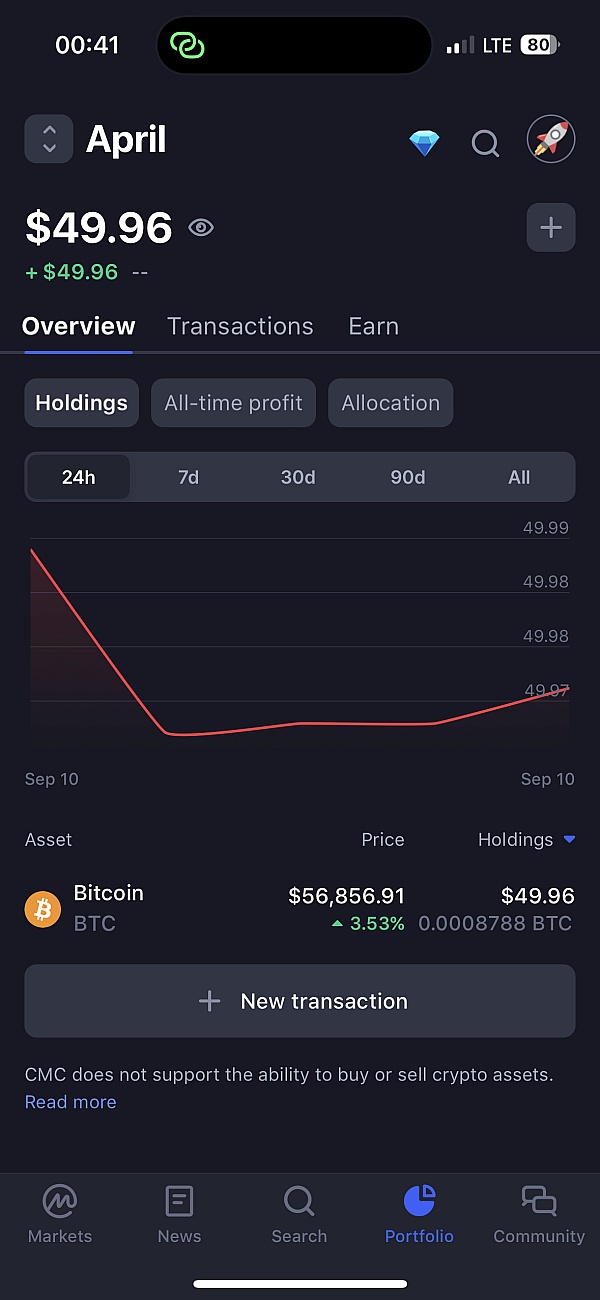This screenshot has width=600, height=1300.
Task: Switch to the Transactions tab
Action: tap(240, 326)
